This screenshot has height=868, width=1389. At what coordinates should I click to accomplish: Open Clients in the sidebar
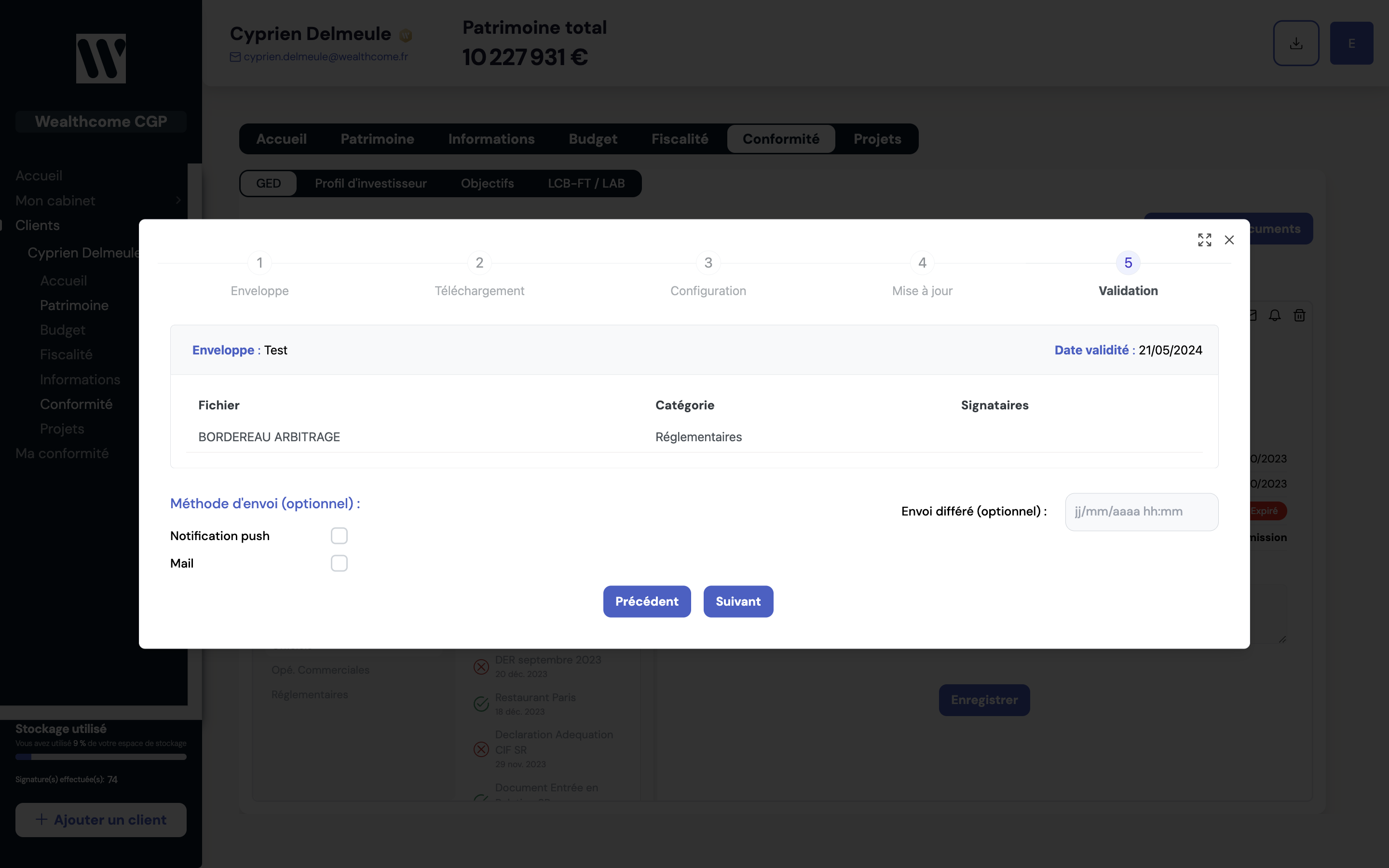click(x=37, y=225)
